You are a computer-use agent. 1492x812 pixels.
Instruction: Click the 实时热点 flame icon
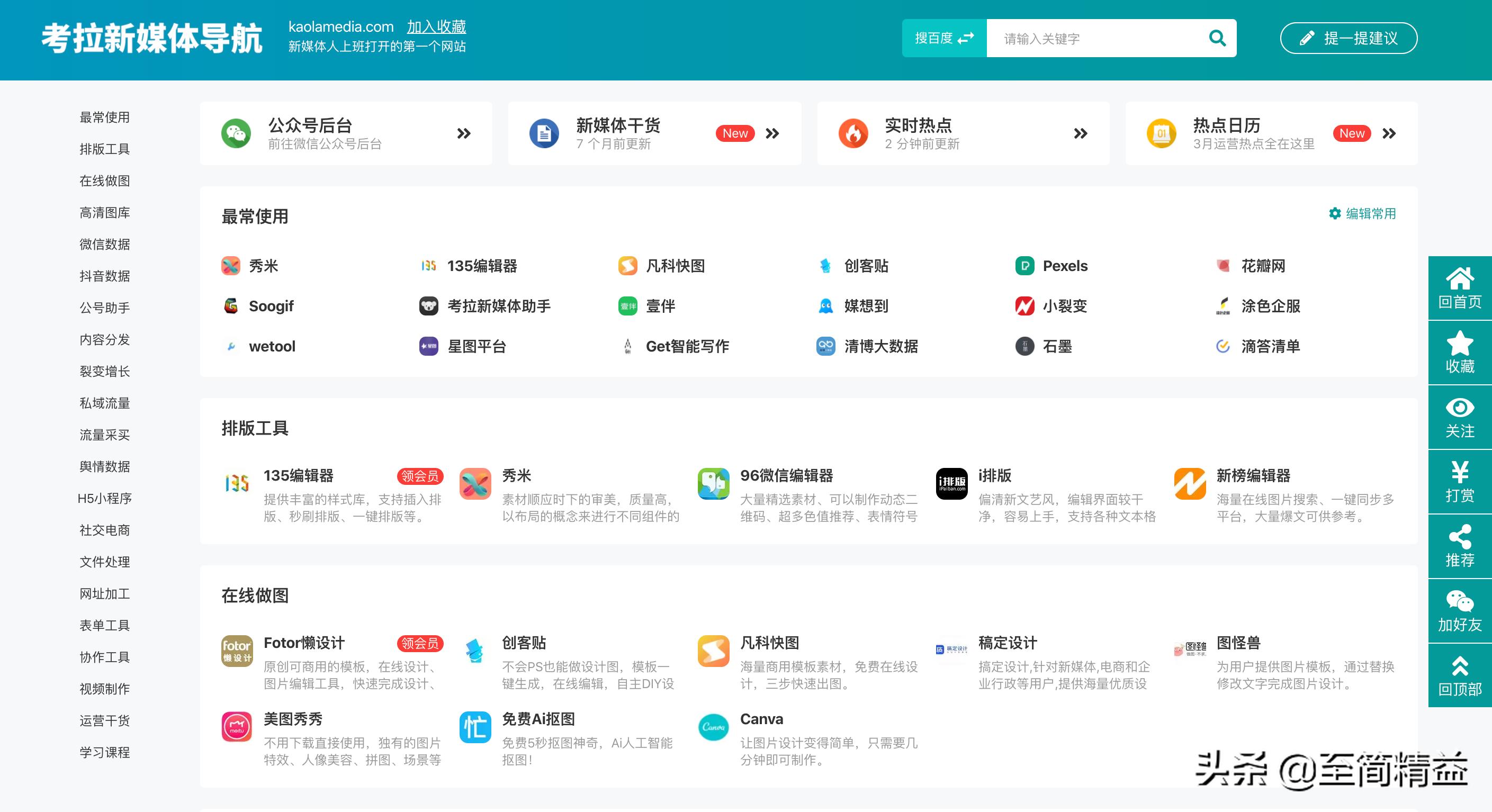pos(852,133)
